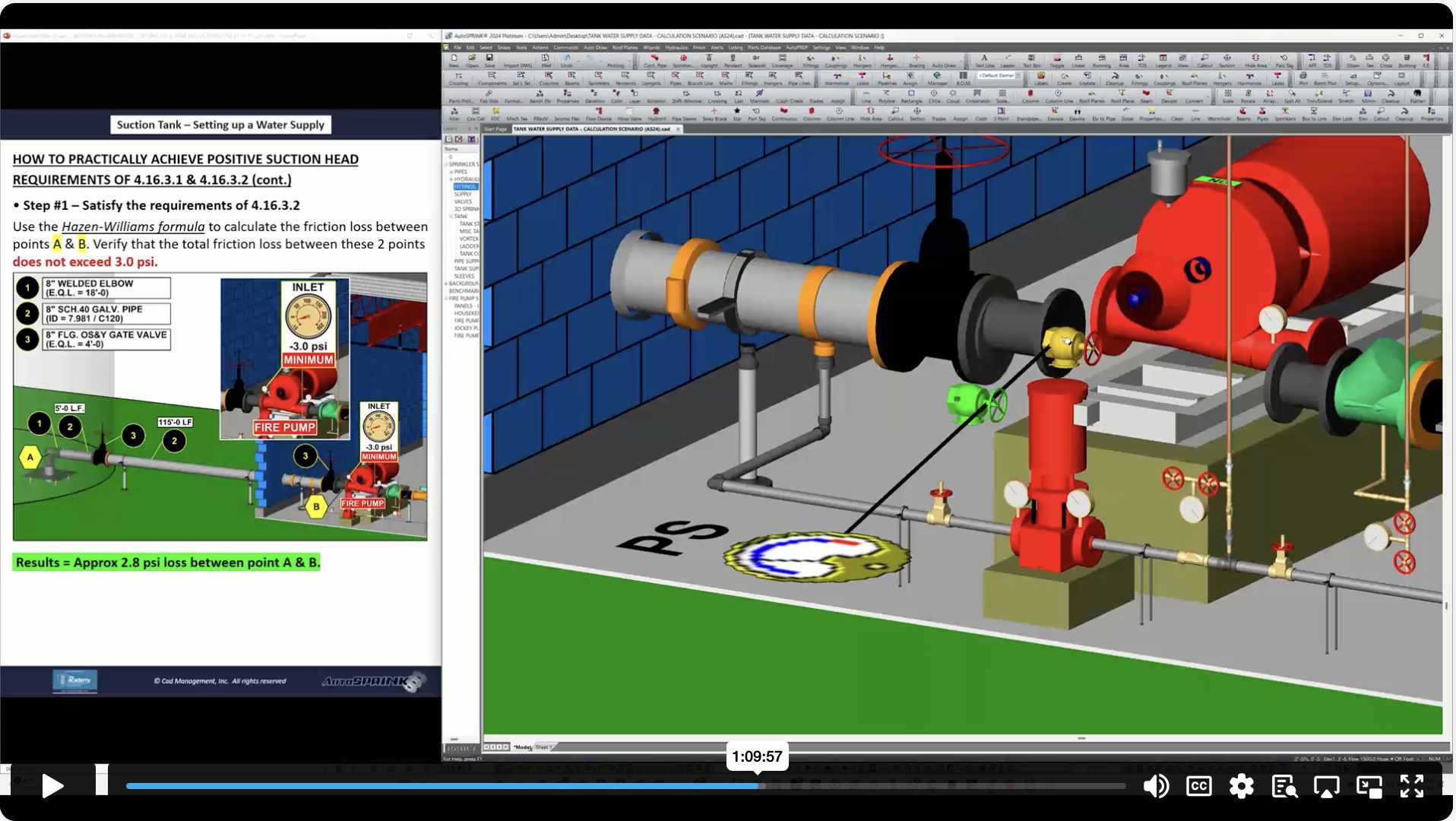1456x821 pixels.
Task: Select the Text Line tool
Action: coord(984,60)
